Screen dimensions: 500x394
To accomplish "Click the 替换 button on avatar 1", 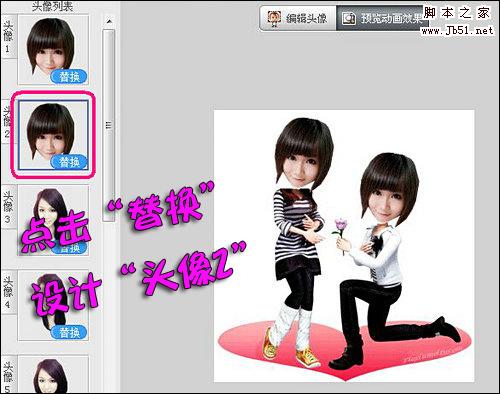I will point(69,77).
